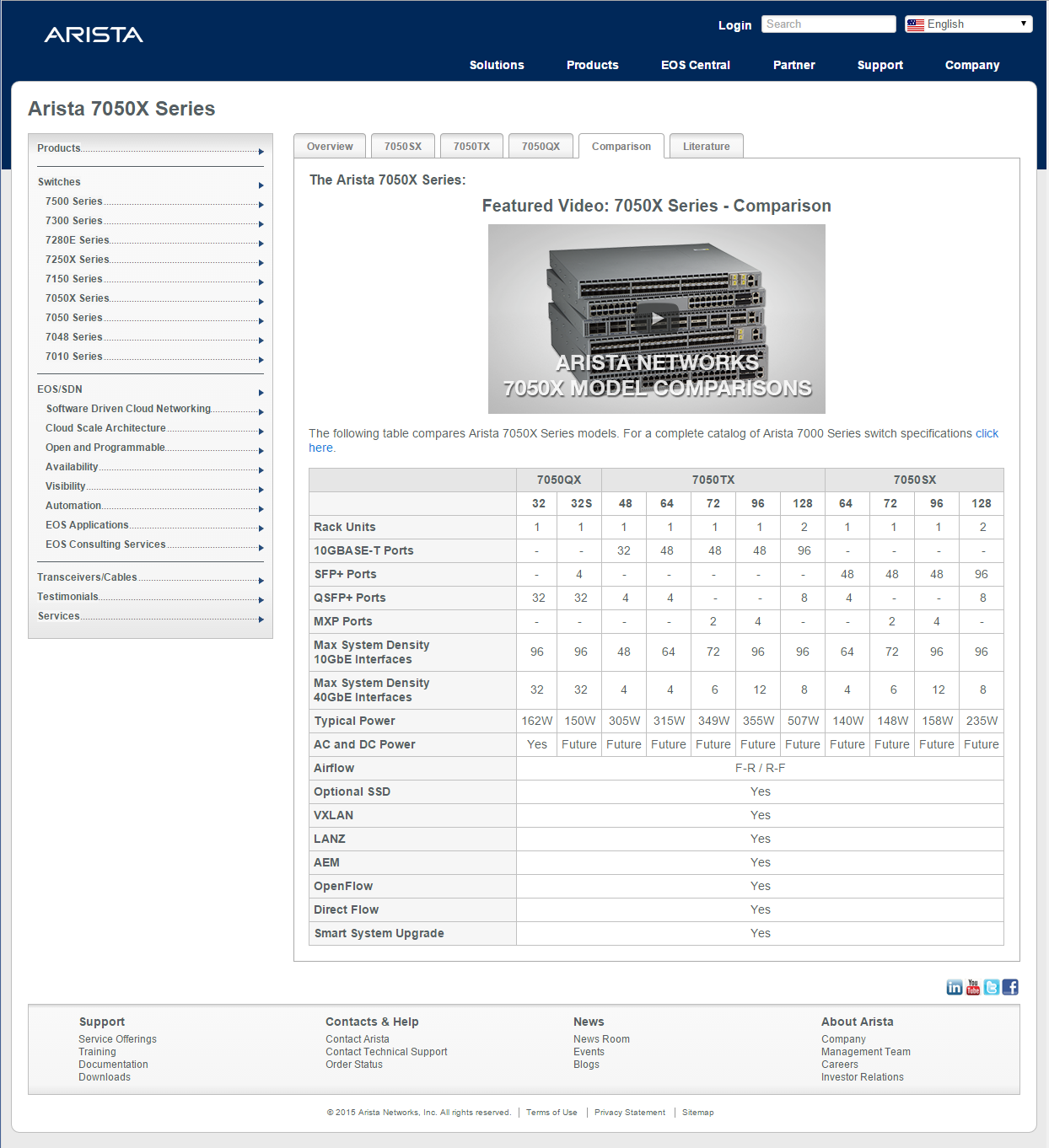Open 7500 Series in sidebar

[x=74, y=201]
